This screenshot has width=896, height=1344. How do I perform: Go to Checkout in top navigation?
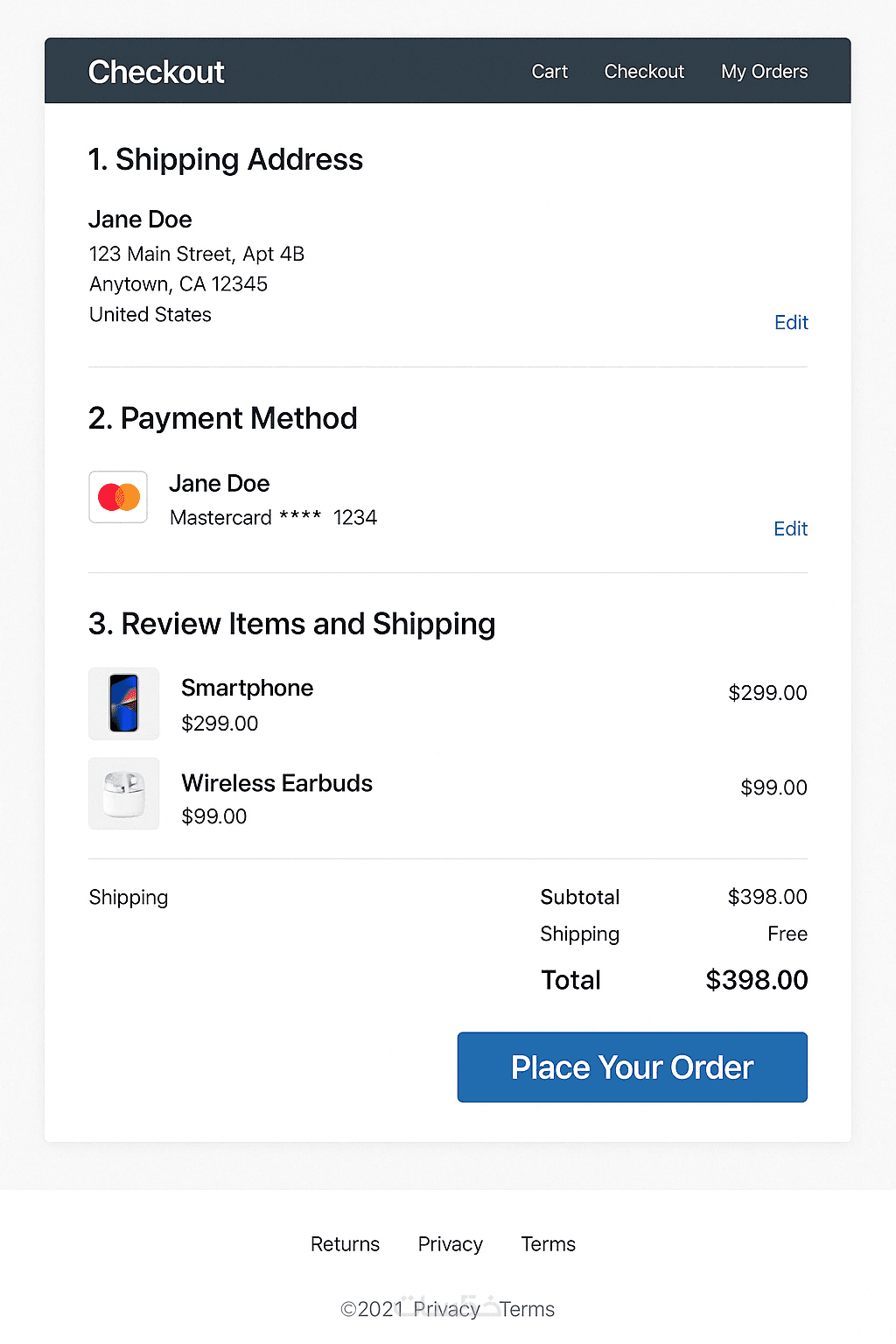click(x=644, y=72)
